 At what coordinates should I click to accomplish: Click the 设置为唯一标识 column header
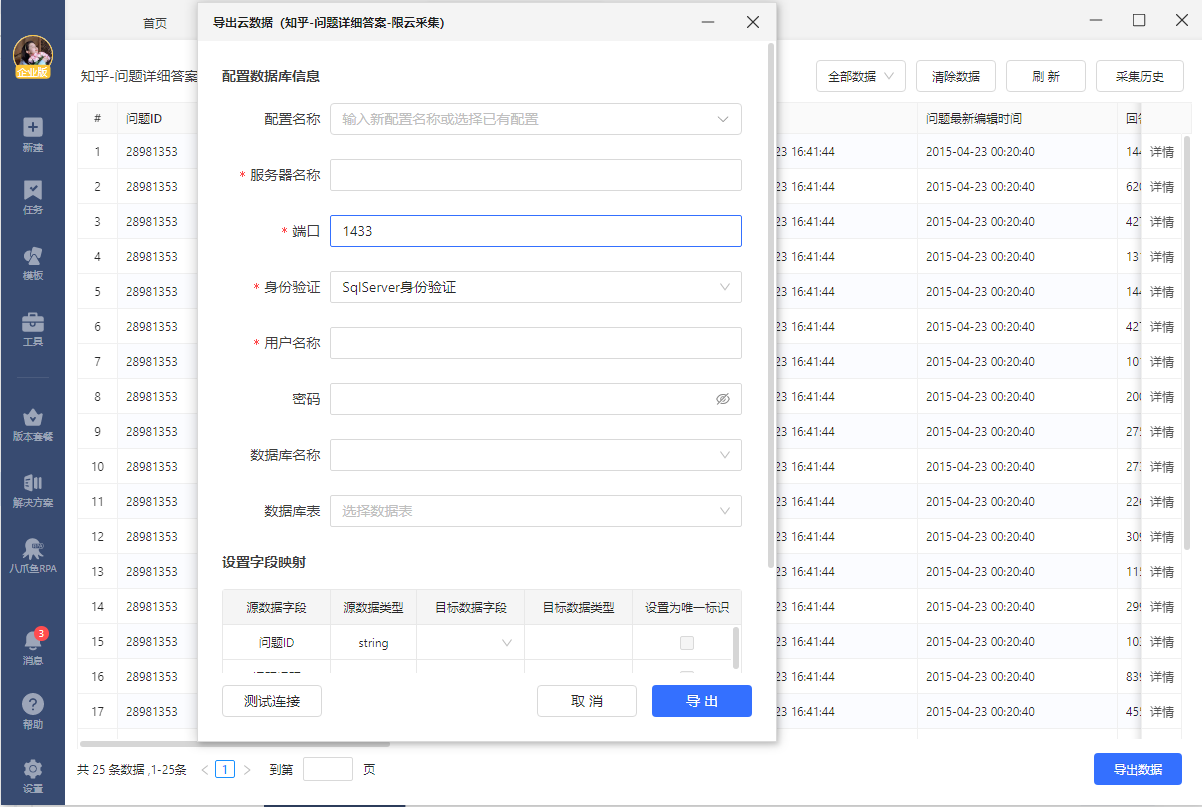point(687,607)
